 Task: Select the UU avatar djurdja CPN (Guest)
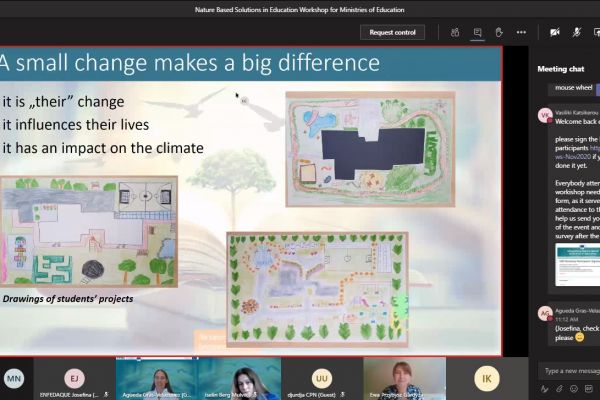322,379
